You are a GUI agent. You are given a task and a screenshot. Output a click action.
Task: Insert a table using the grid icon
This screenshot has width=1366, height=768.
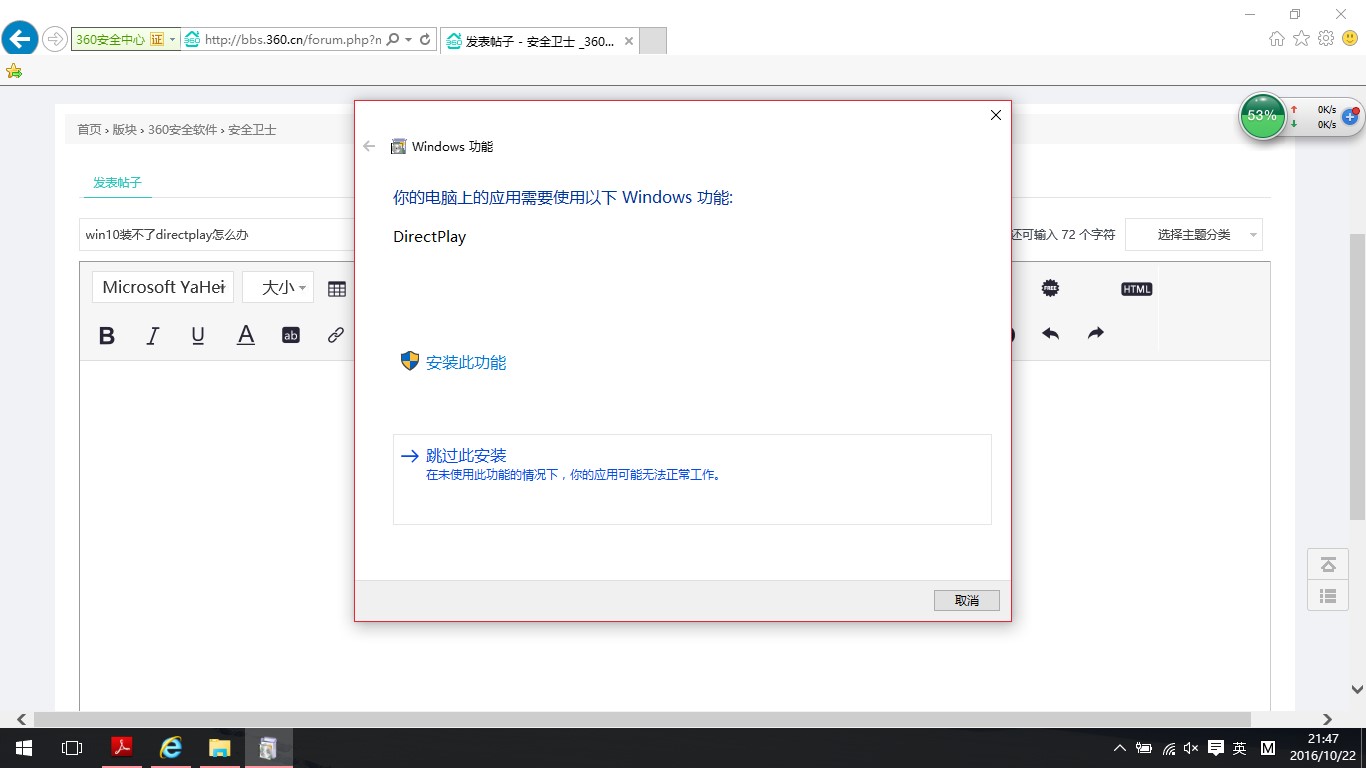337,289
